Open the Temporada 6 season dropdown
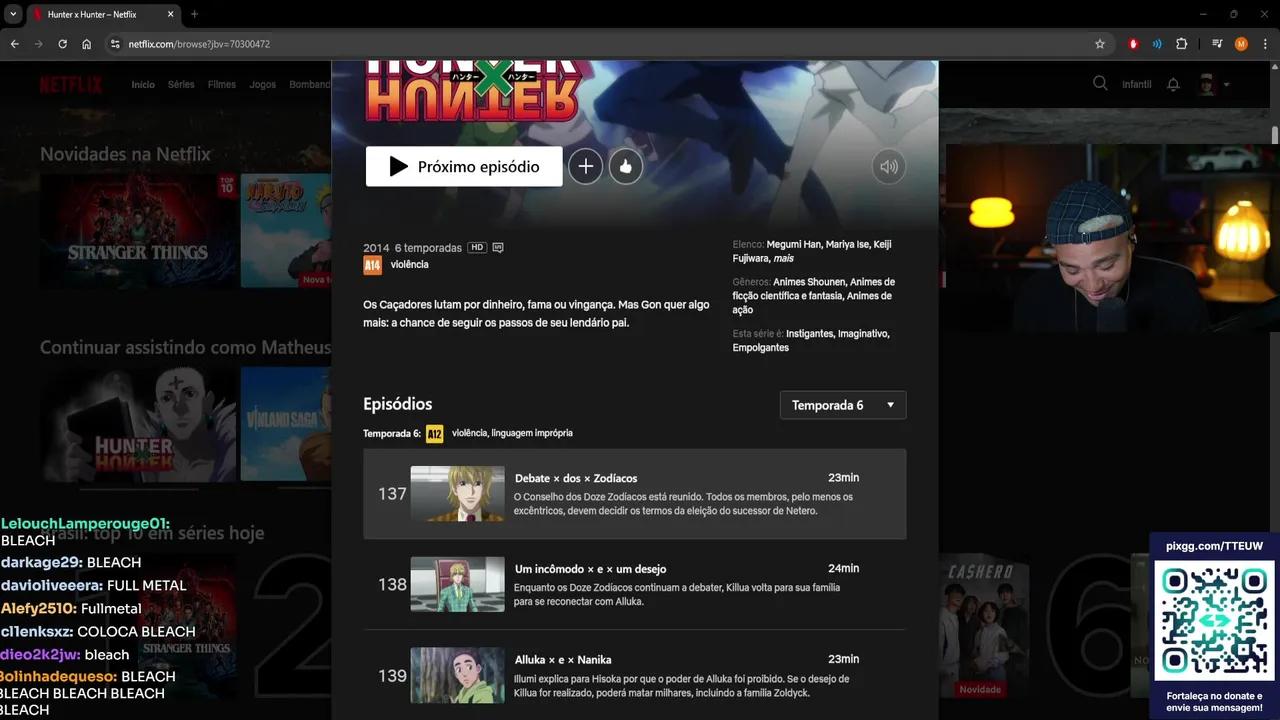This screenshot has height=720, width=1280. (843, 405)
